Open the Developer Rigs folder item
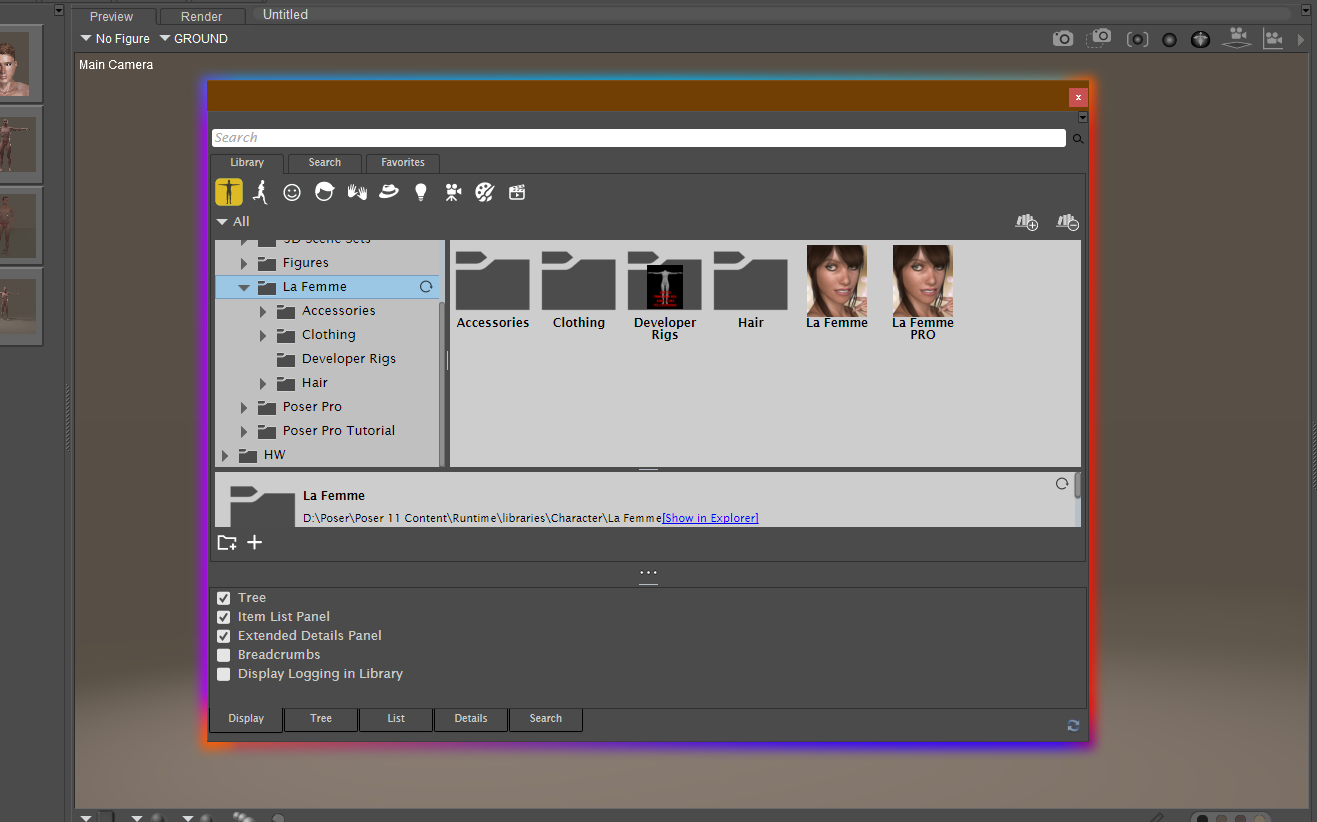Screen dimensions: 1317x822 point(665,295)
